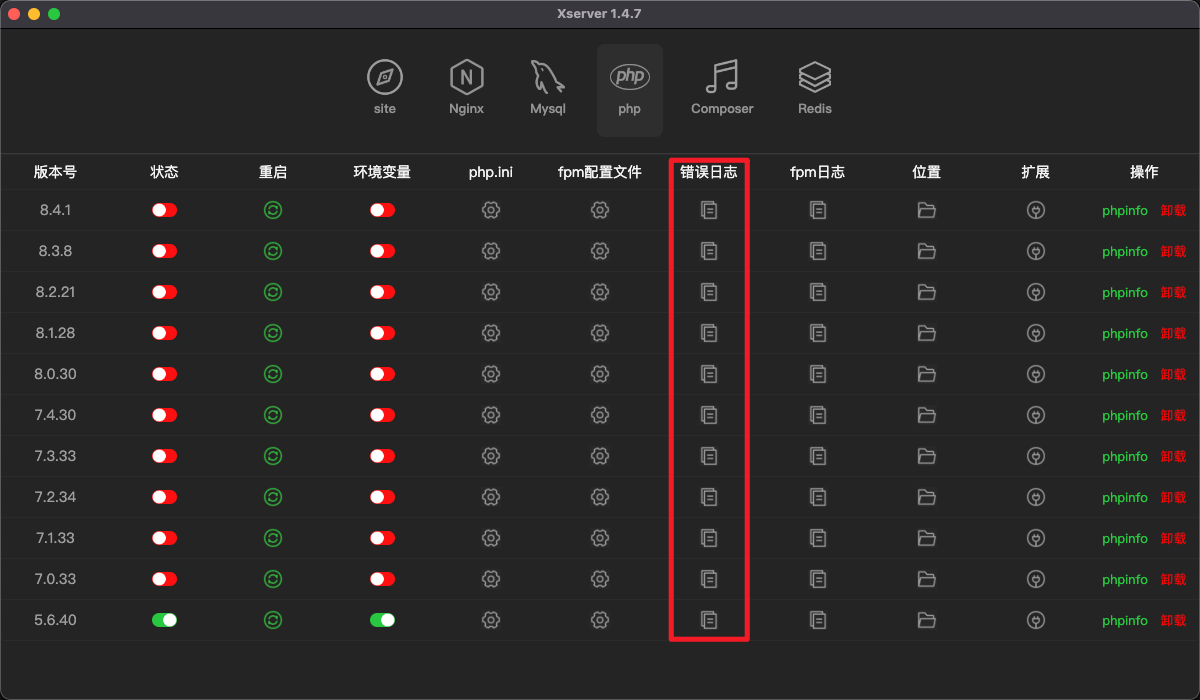Open install folder for PHP 8.4.1
The width and height of the screenshot is (1200, 700).
point(927,210)
